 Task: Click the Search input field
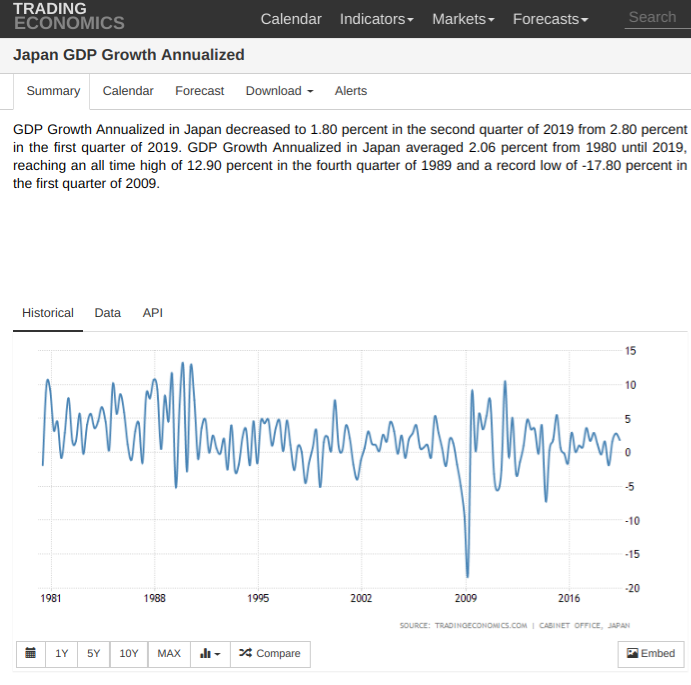(654, 17)
